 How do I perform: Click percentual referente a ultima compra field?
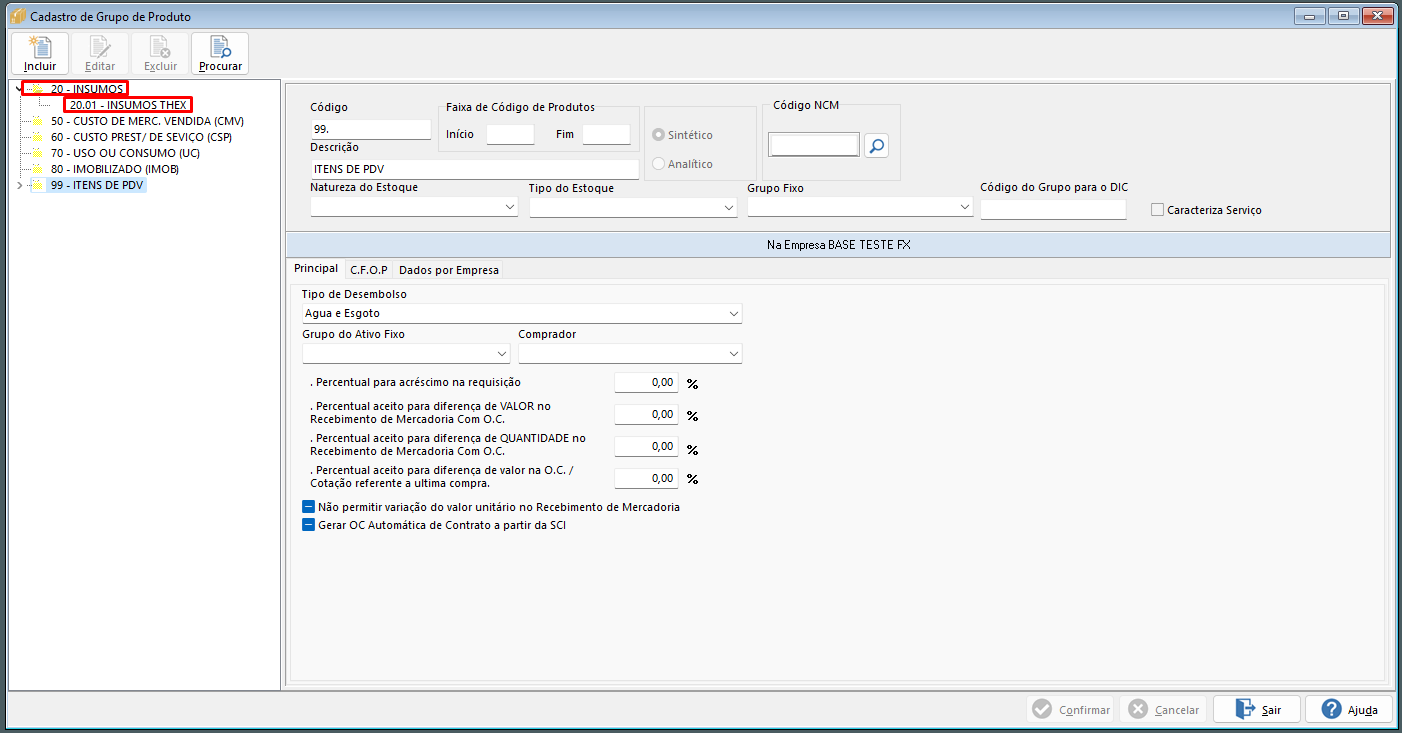(x=646, y=478)
